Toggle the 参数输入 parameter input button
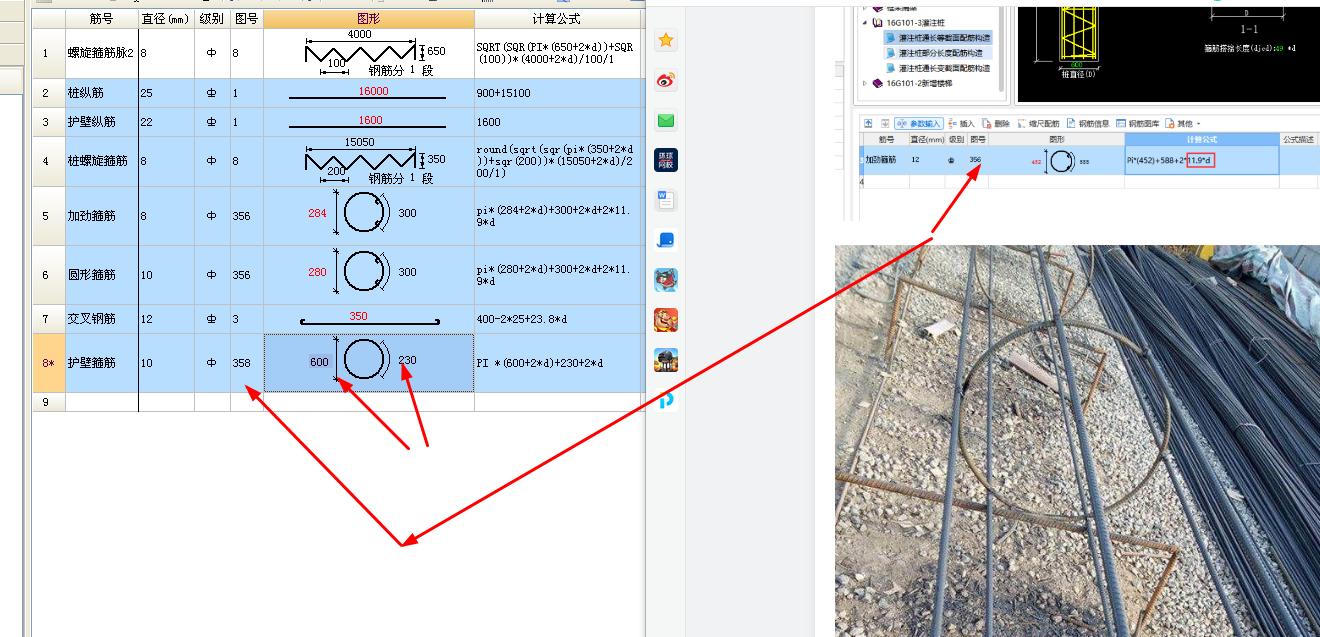The image size is (1320, 637). 919,123
